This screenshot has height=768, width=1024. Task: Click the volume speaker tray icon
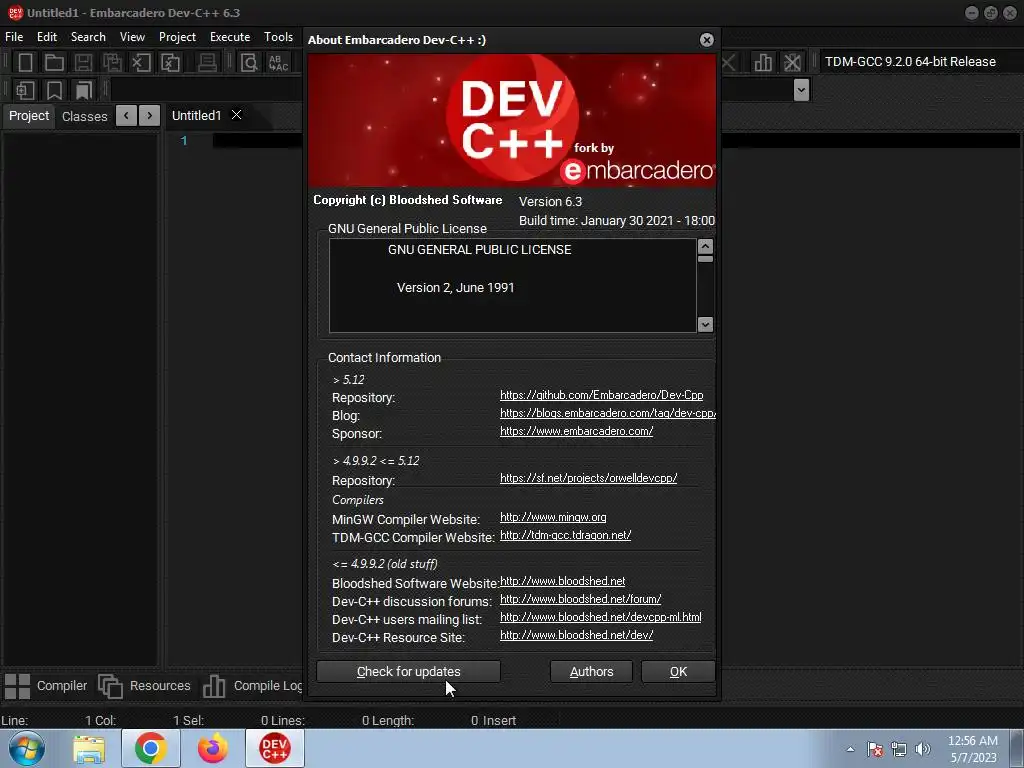click(x=923, y=749)
